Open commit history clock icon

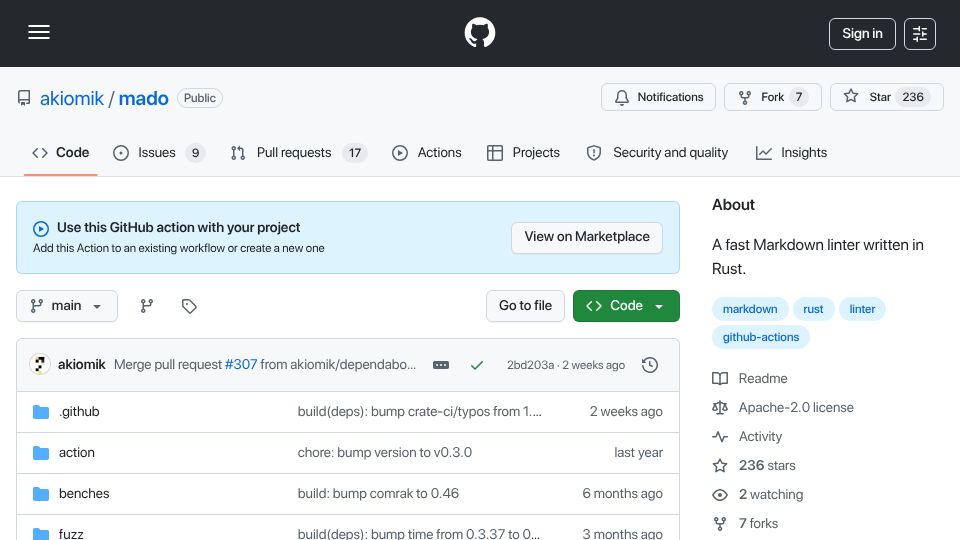tap(650, 365)
